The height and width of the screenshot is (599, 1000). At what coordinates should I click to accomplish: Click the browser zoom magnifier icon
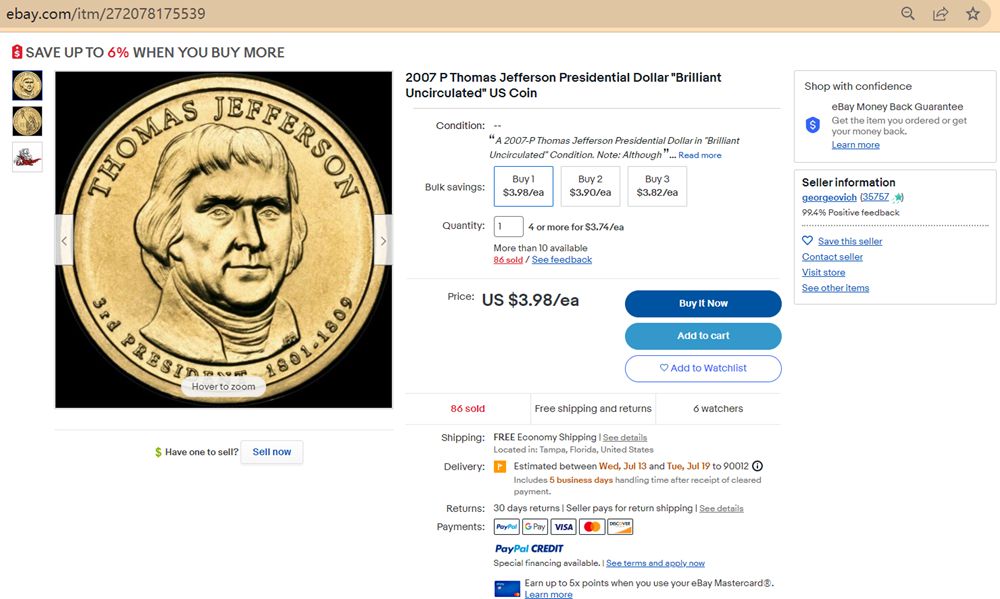(x=908, y=14)
